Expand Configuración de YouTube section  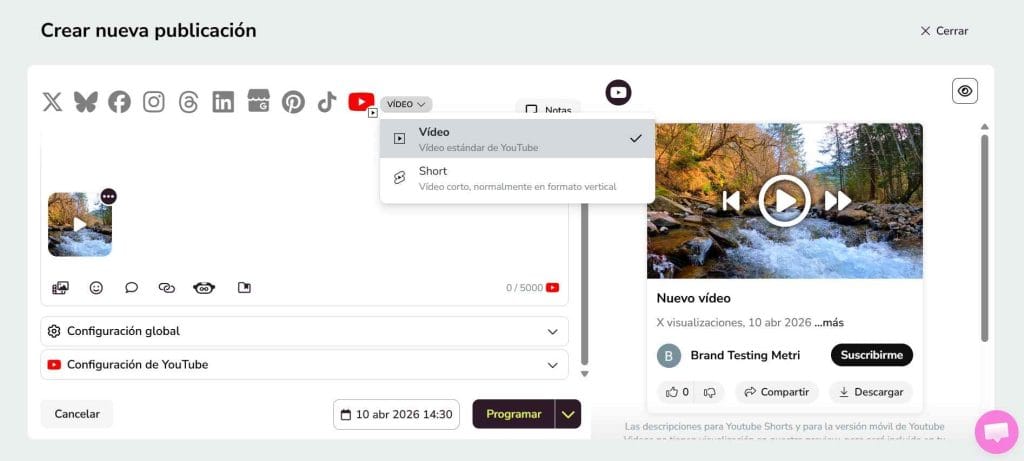point(304,364)
